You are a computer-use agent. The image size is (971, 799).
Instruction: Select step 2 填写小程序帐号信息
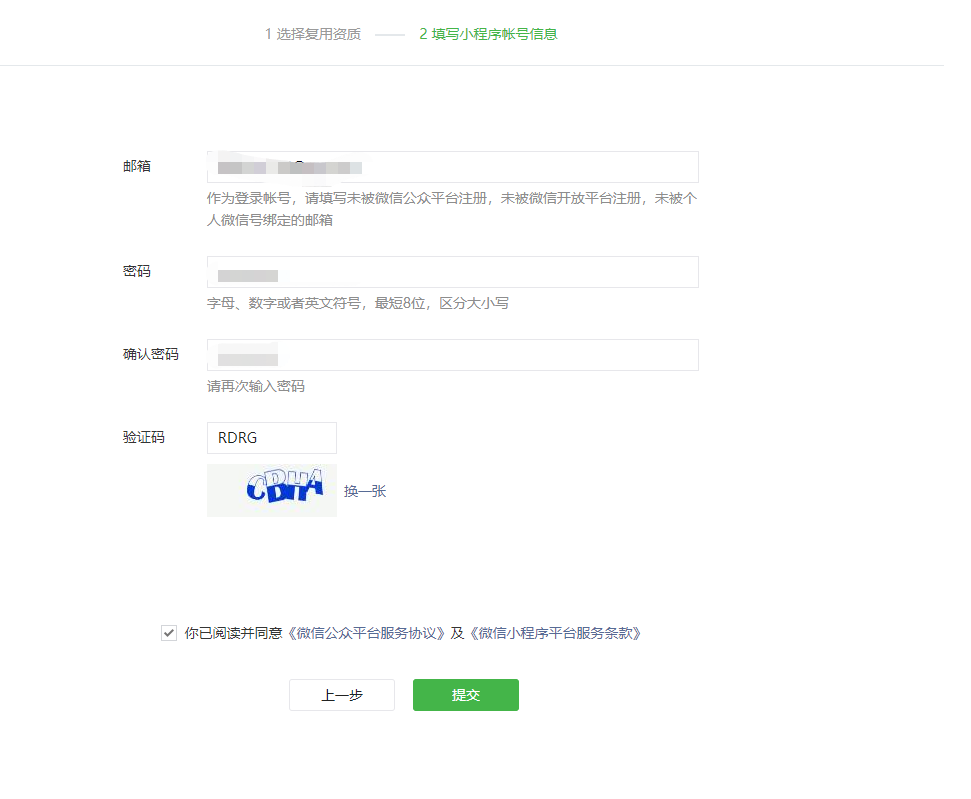[488, 34]
